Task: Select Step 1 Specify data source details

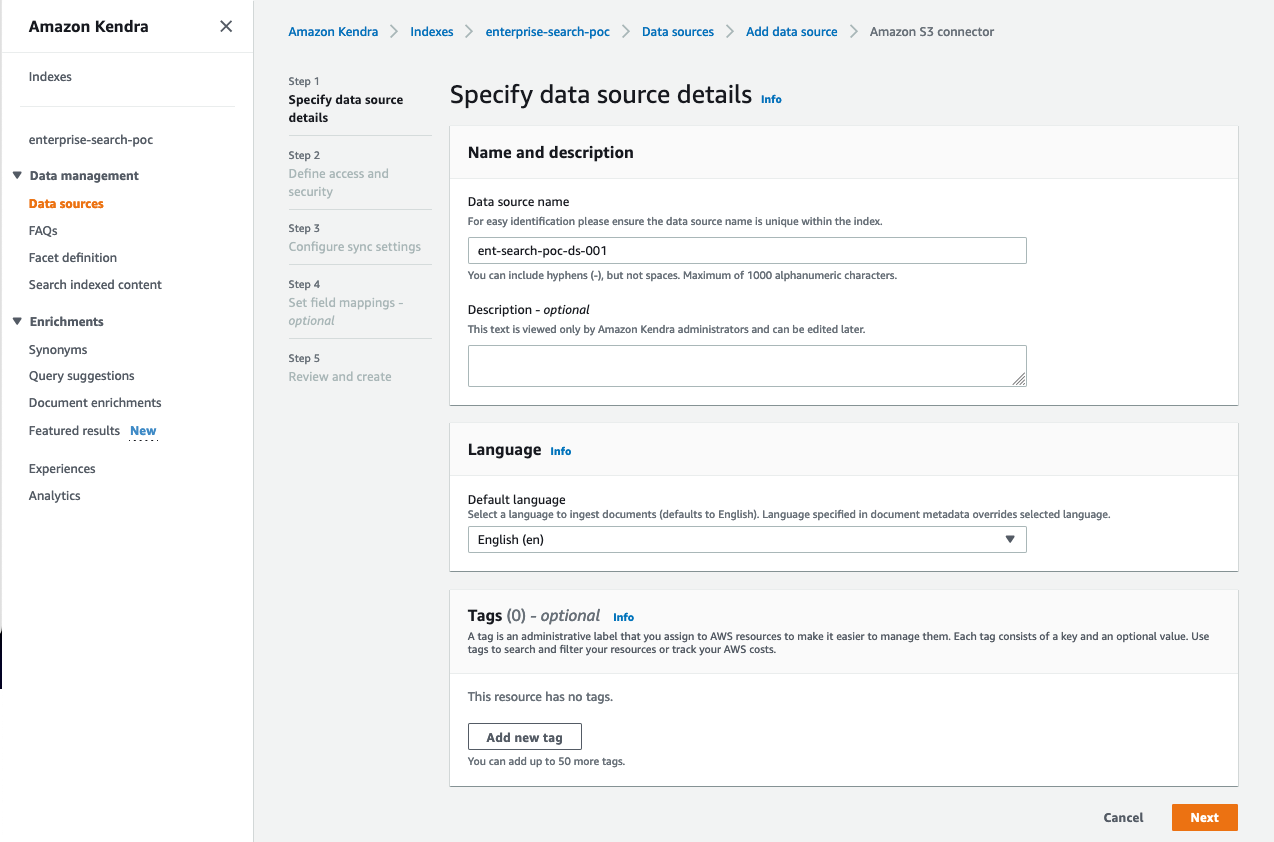Action: click(x=346, y=109)
